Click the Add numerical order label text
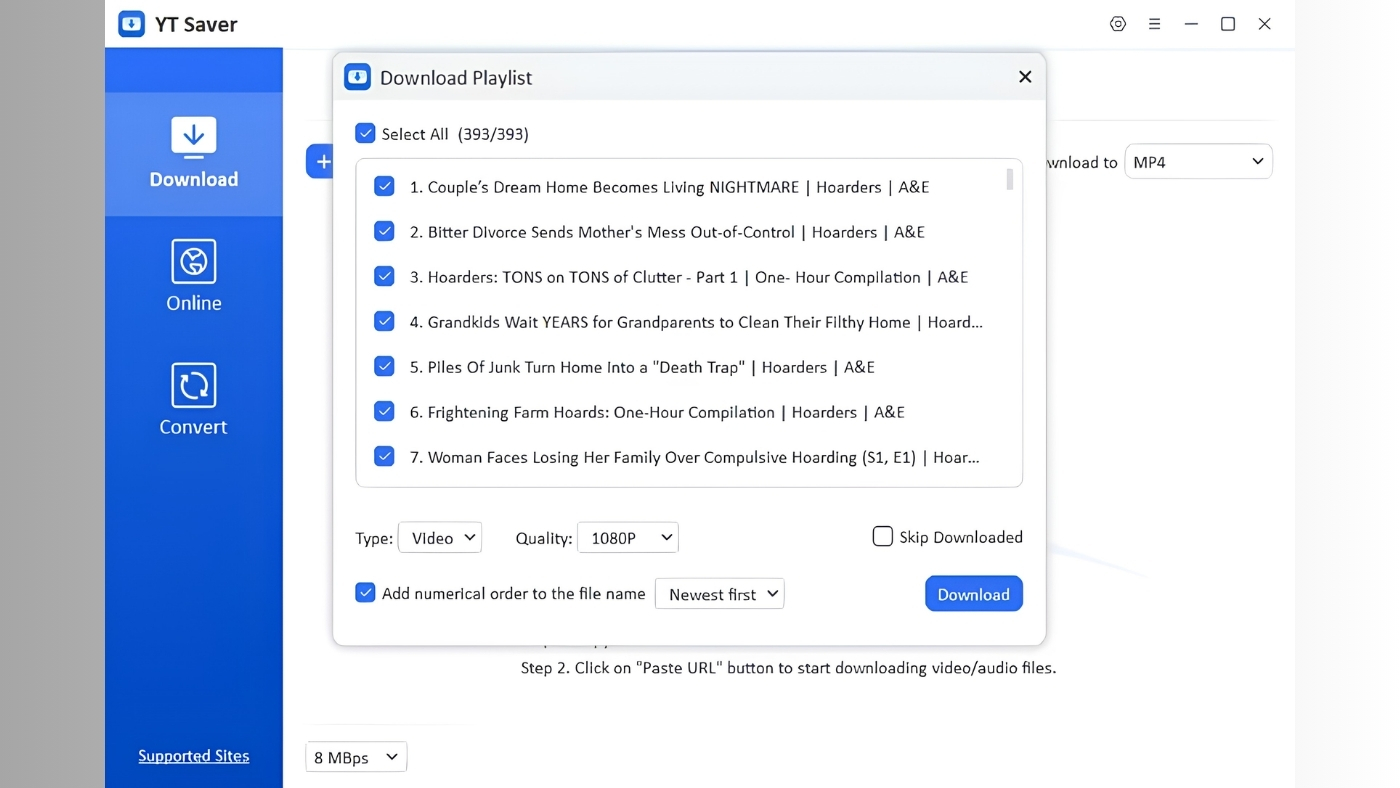 (x=514, y=593)
